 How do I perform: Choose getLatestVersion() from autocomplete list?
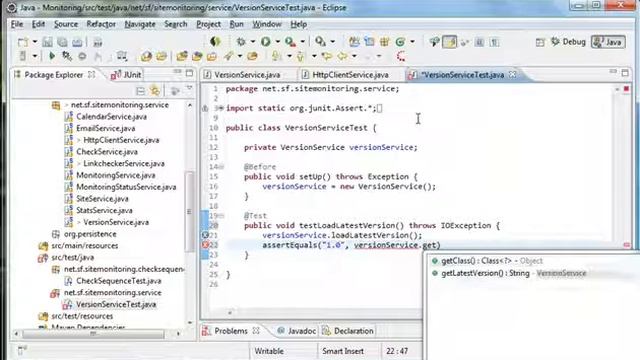tap(513, 273)
